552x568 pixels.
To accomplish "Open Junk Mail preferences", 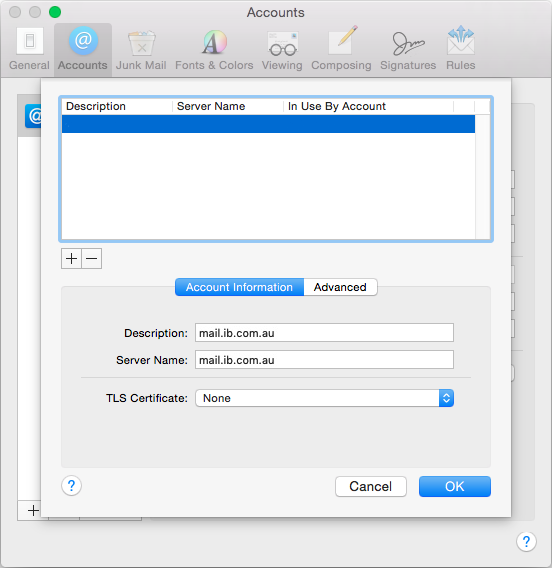I will tap(141, 49).
